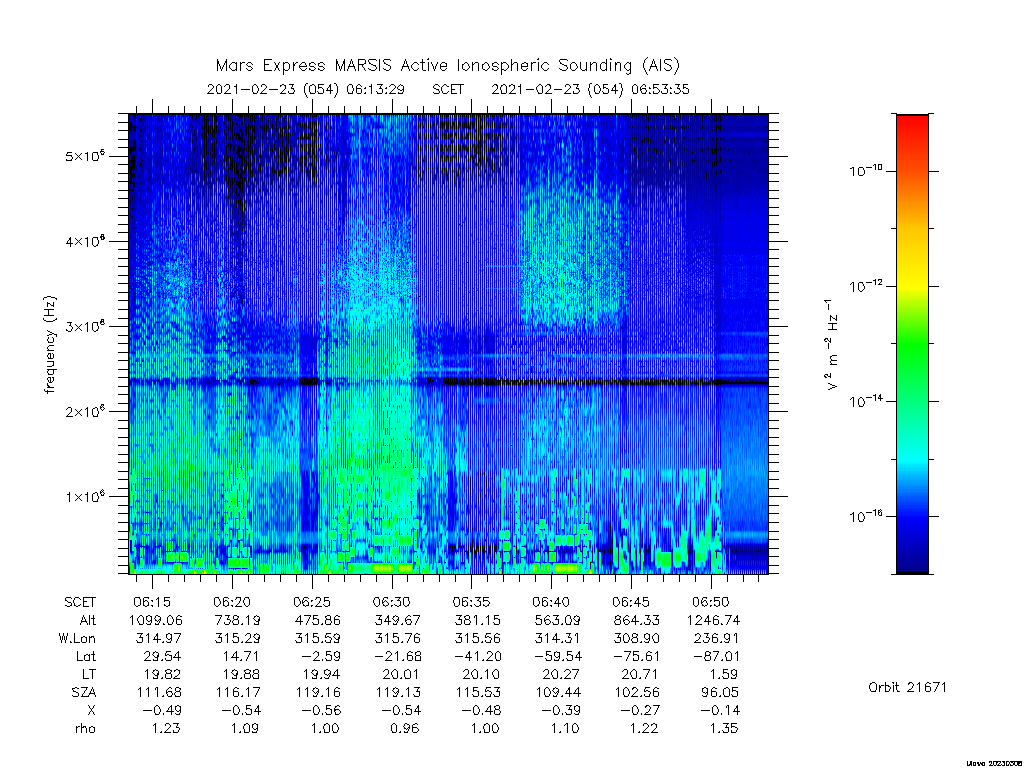This screenshot has height=768, width=1024.
Task: Click the SZA row header
Action: [x=84, y=692]
